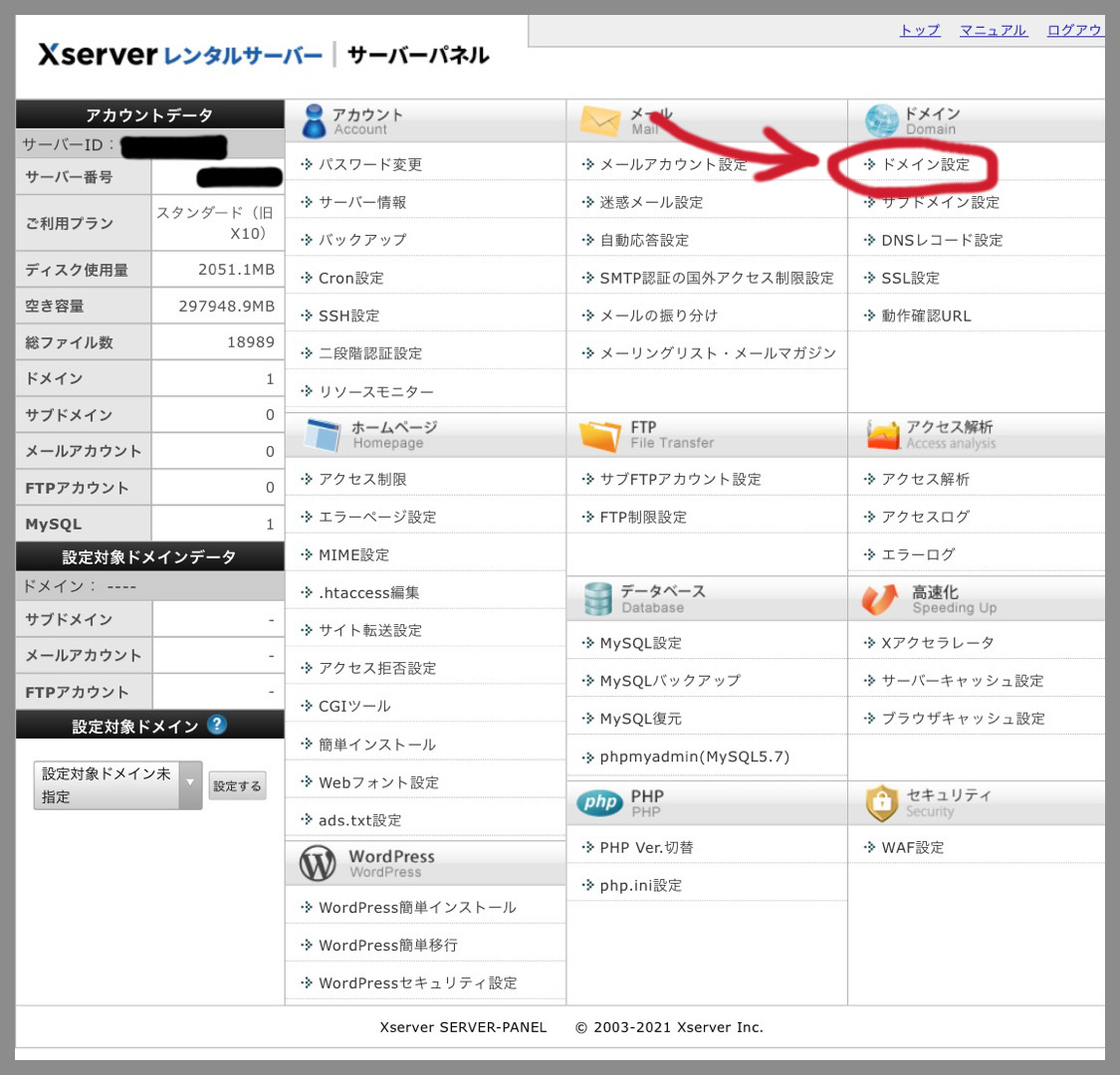Open サブドメイン設定
The image size is (1120, 1075).
[x=941, y=202]
